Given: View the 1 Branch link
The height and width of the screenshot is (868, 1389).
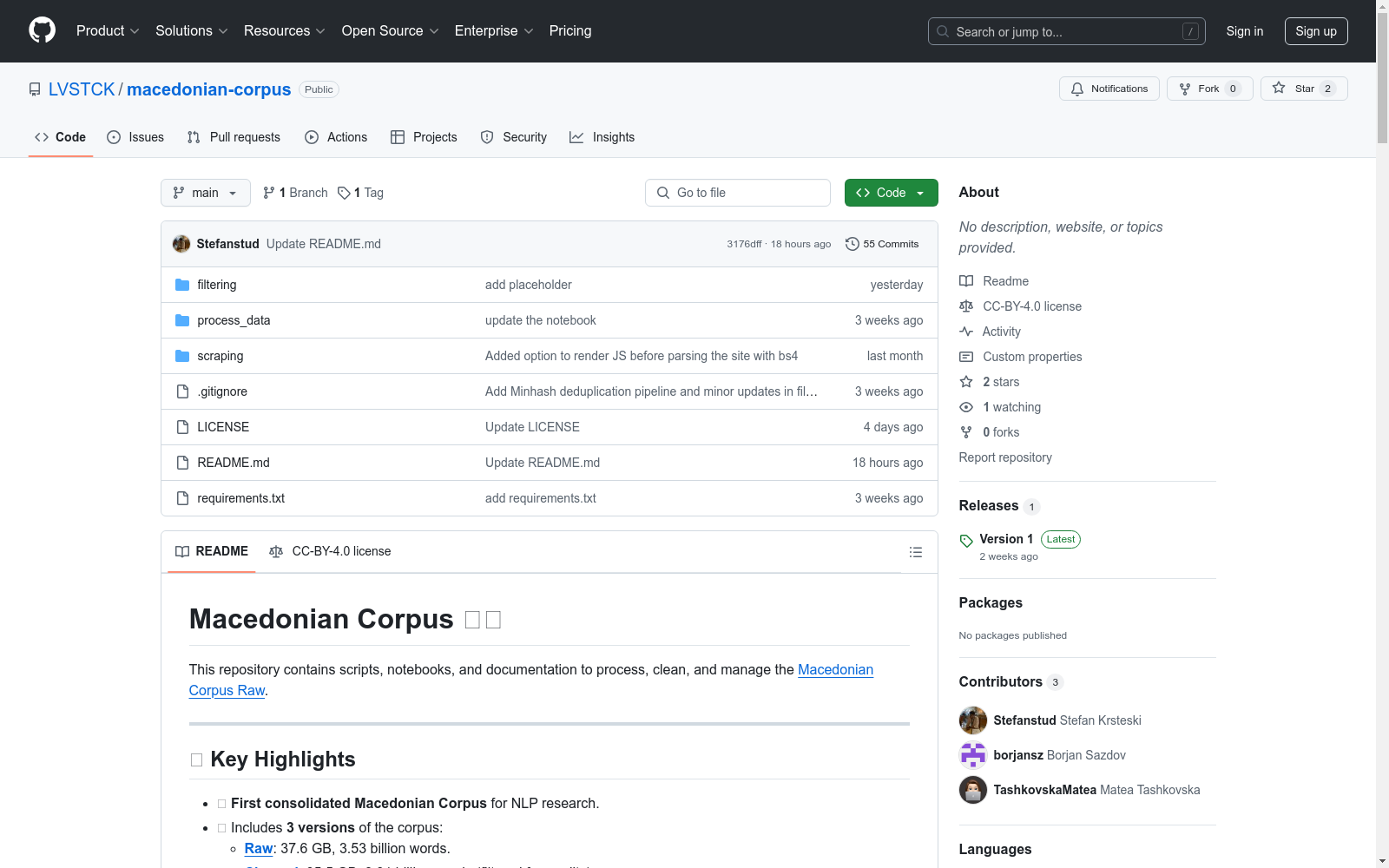Looking at the screenshot, I should coord(295,193).
